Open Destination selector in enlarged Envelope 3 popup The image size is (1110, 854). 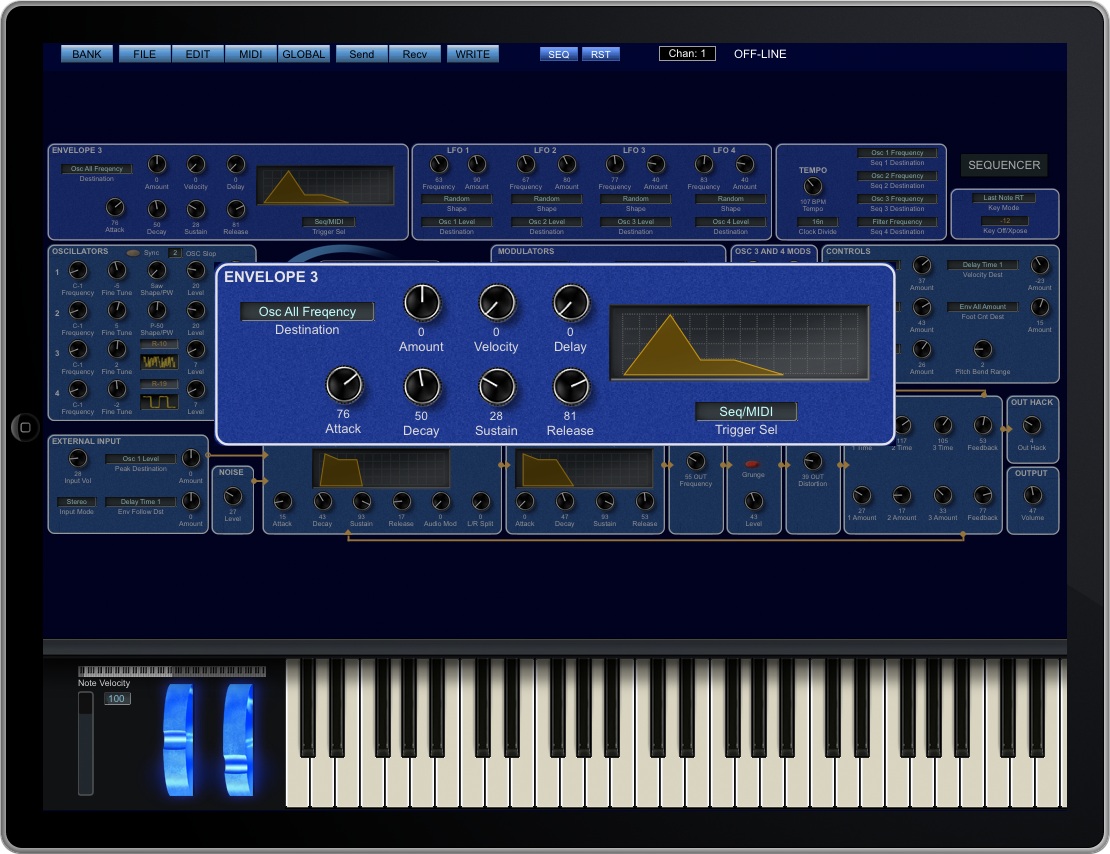(307, 312)
